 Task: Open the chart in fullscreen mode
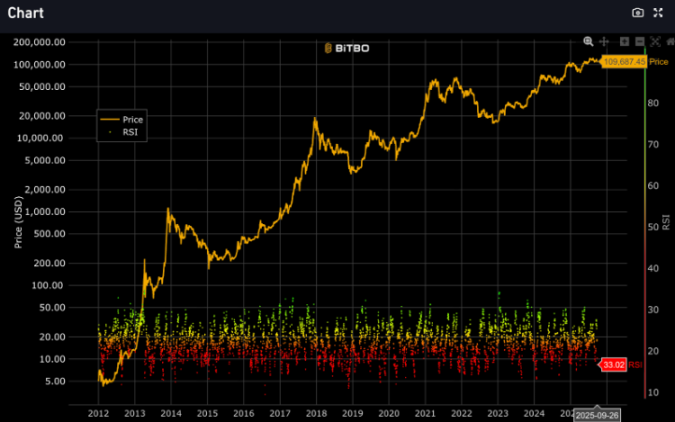point(658,12)
